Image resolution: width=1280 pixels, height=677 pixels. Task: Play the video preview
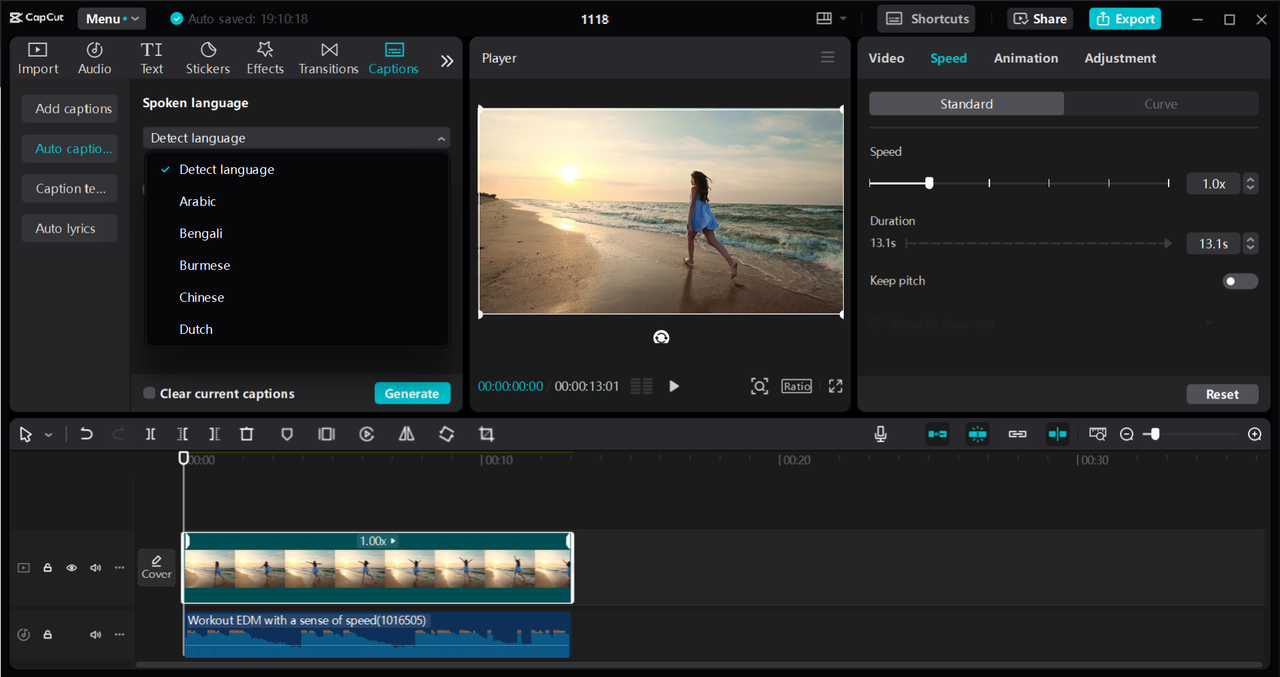coord(674,386)
